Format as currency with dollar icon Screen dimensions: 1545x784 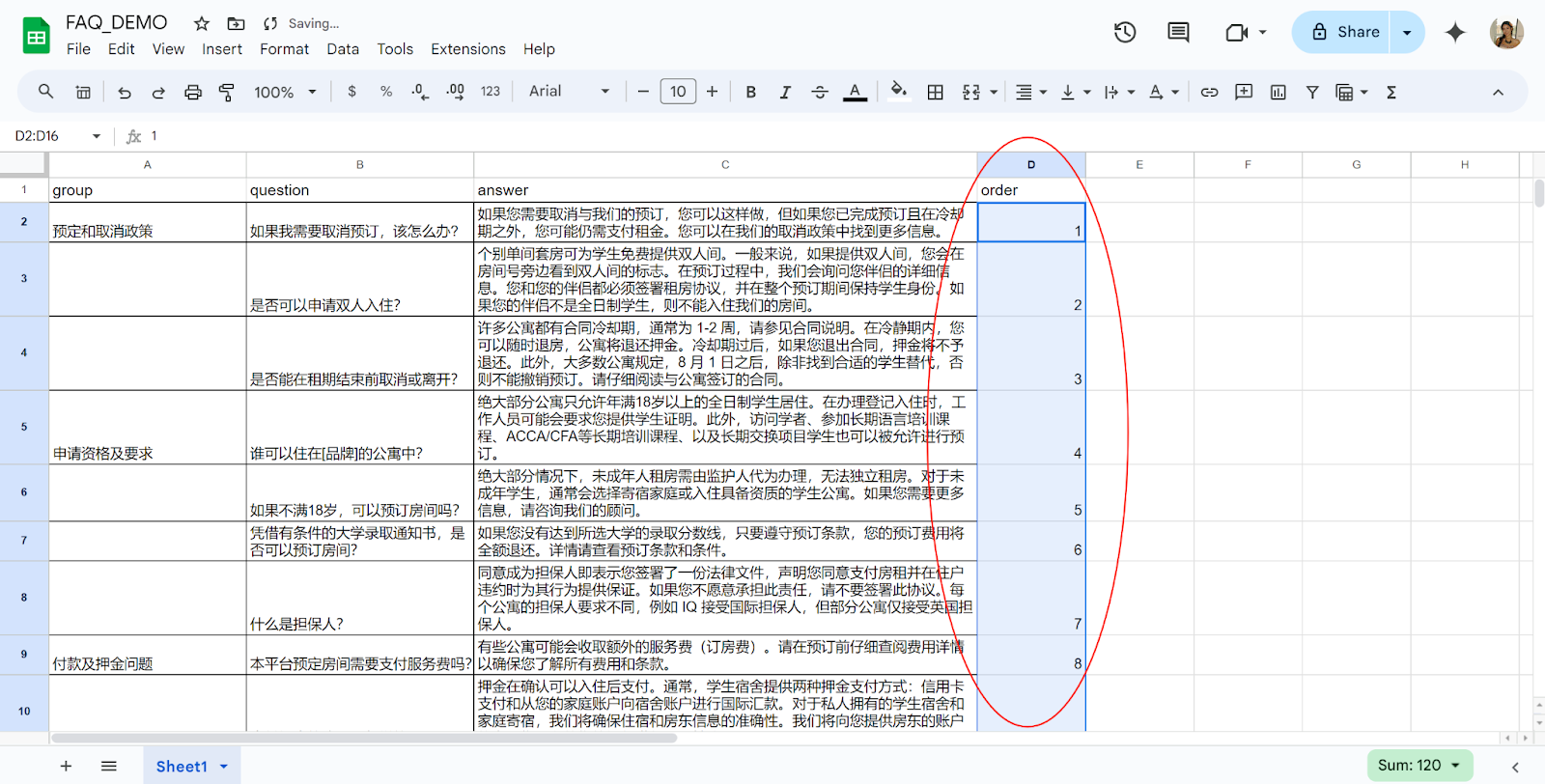(x=351, y=92)
